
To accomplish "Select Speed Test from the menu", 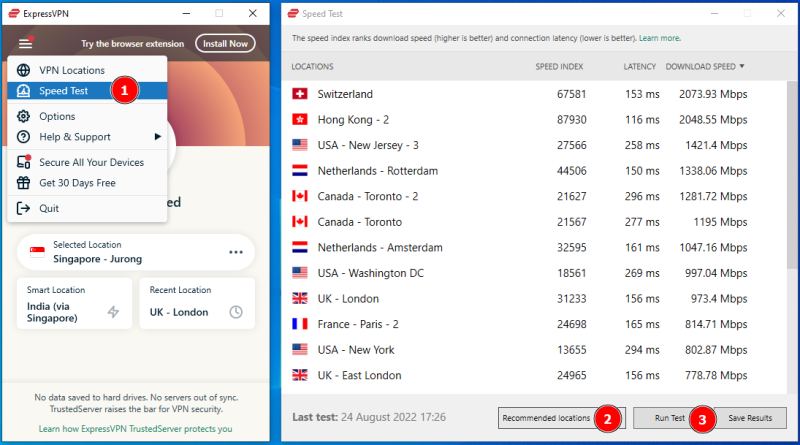I will [64, 91].
